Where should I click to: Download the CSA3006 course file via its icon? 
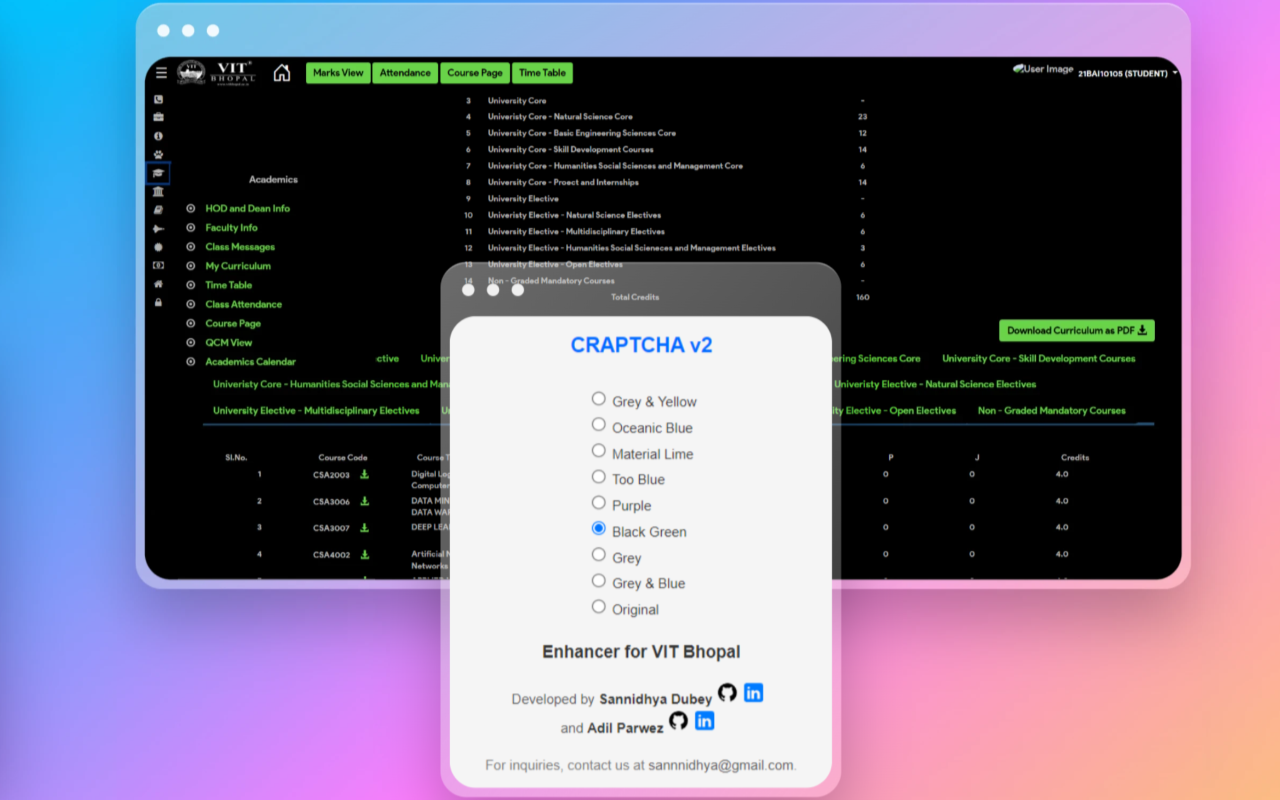pyautogui.click(x=364, y=501)
